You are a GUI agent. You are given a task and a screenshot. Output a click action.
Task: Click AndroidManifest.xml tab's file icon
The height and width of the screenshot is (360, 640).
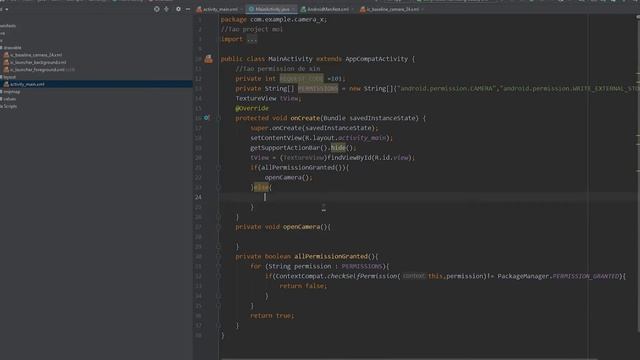[x=303, y=9]
